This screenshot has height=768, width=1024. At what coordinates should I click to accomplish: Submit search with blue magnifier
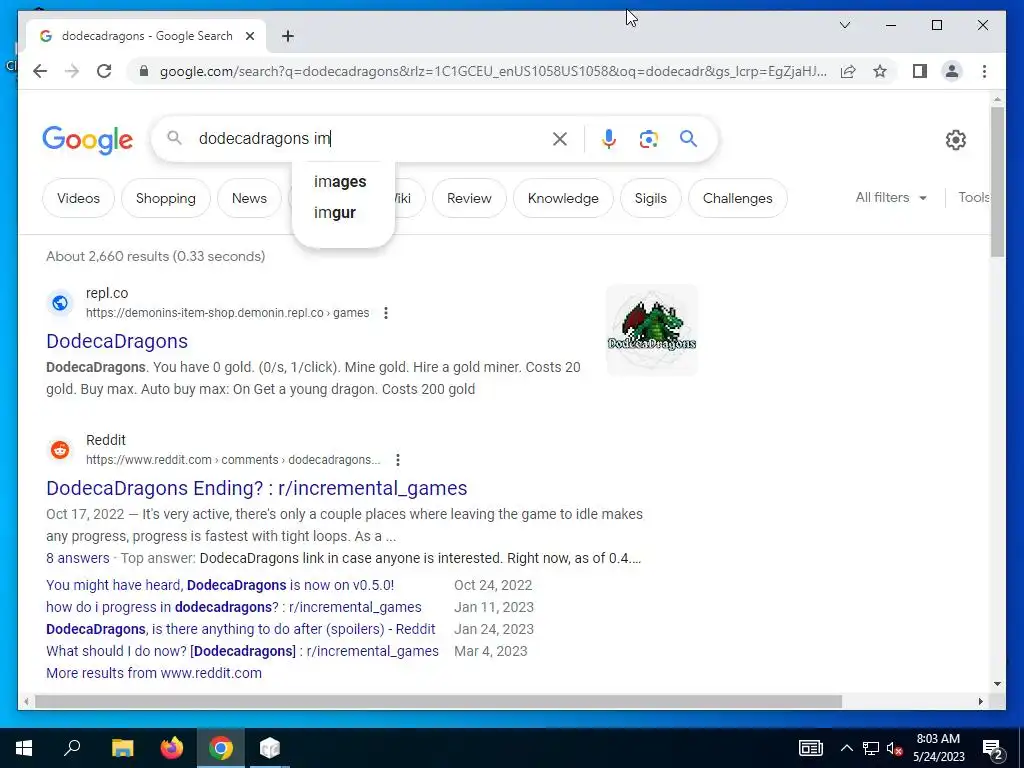tap(688, 138)
